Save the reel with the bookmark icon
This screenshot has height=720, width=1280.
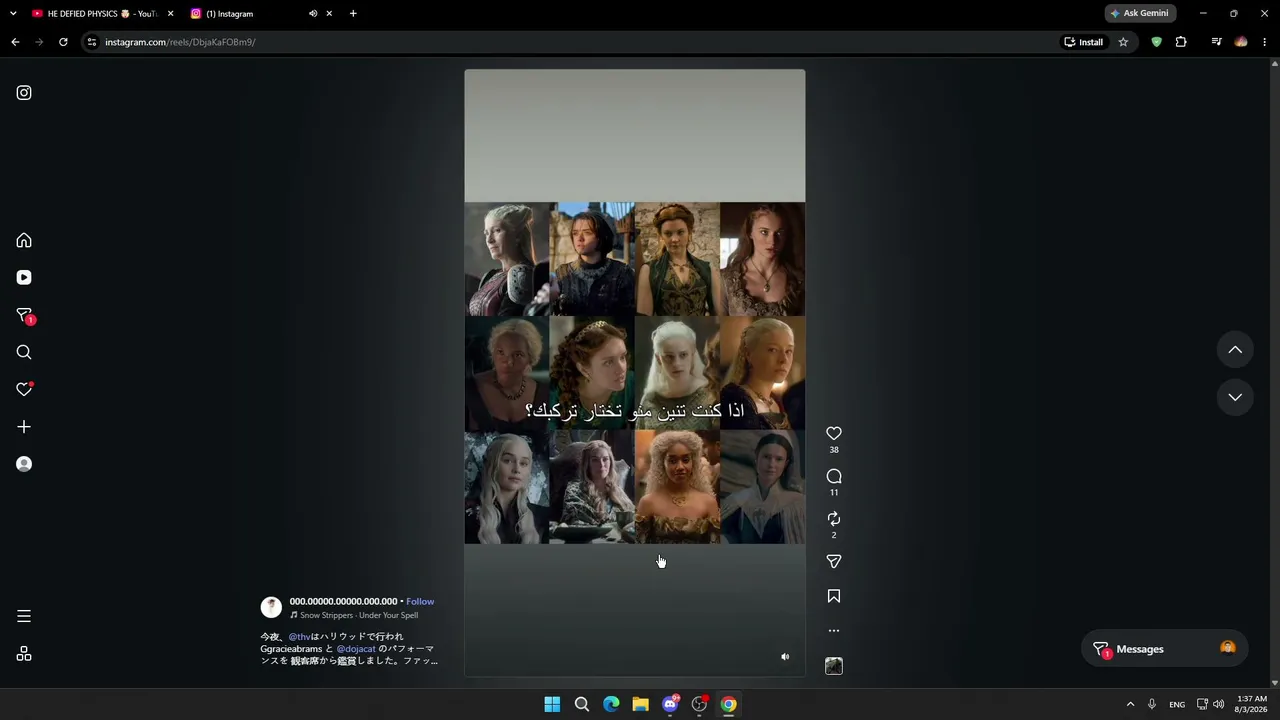pyautogui.click(x=834, y=596)
